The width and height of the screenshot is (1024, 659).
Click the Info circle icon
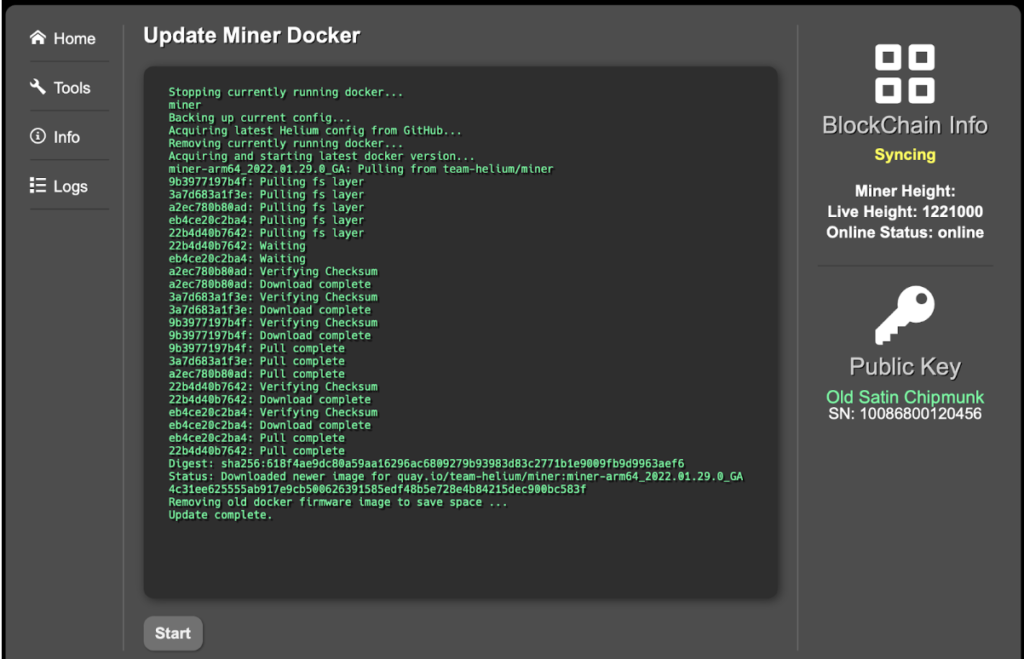click(38, 136)
